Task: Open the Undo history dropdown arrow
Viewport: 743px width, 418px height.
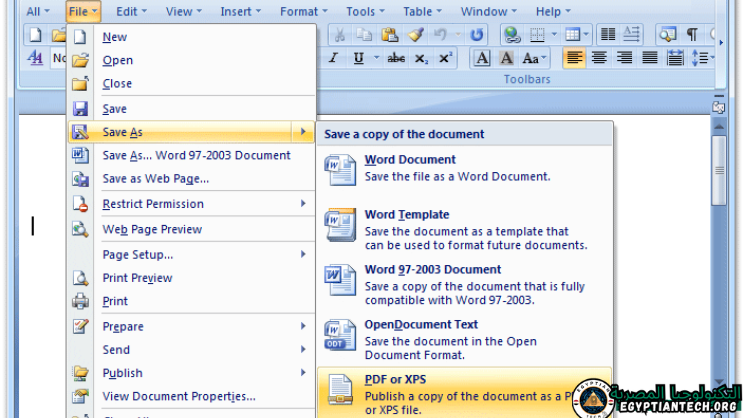Action: 458,35
